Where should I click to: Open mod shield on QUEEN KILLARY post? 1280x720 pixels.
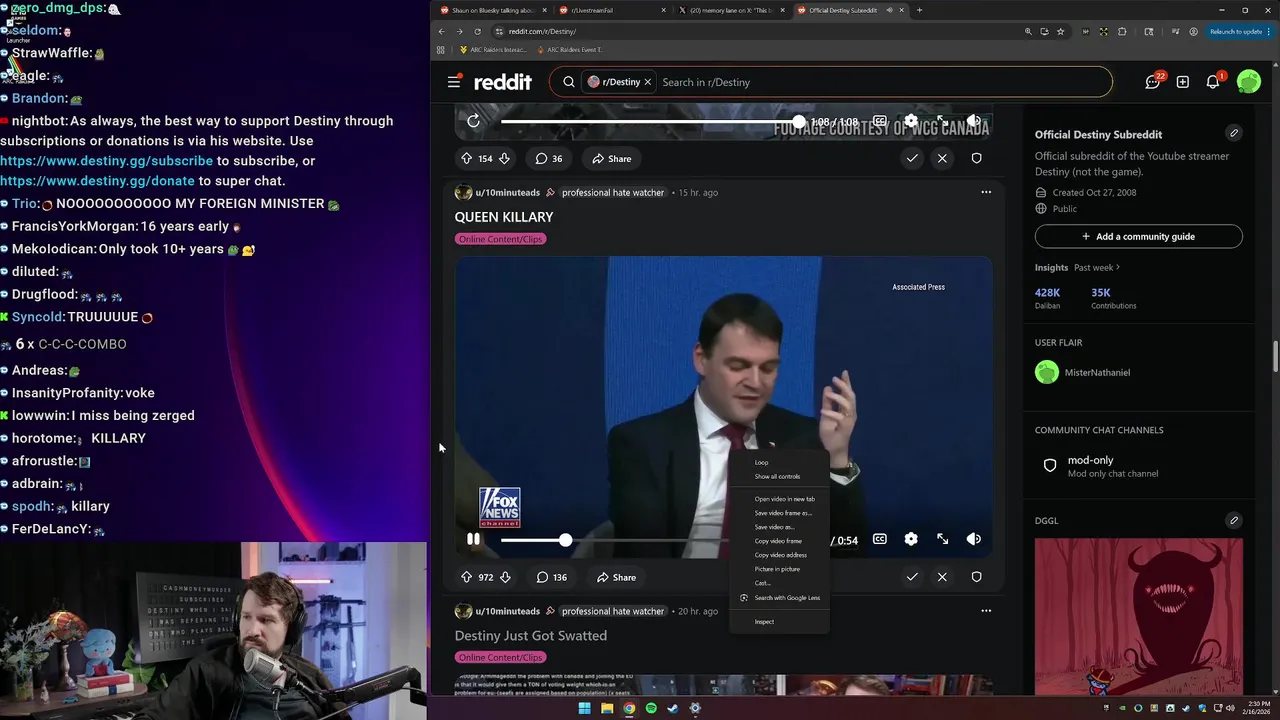point(977,577)
